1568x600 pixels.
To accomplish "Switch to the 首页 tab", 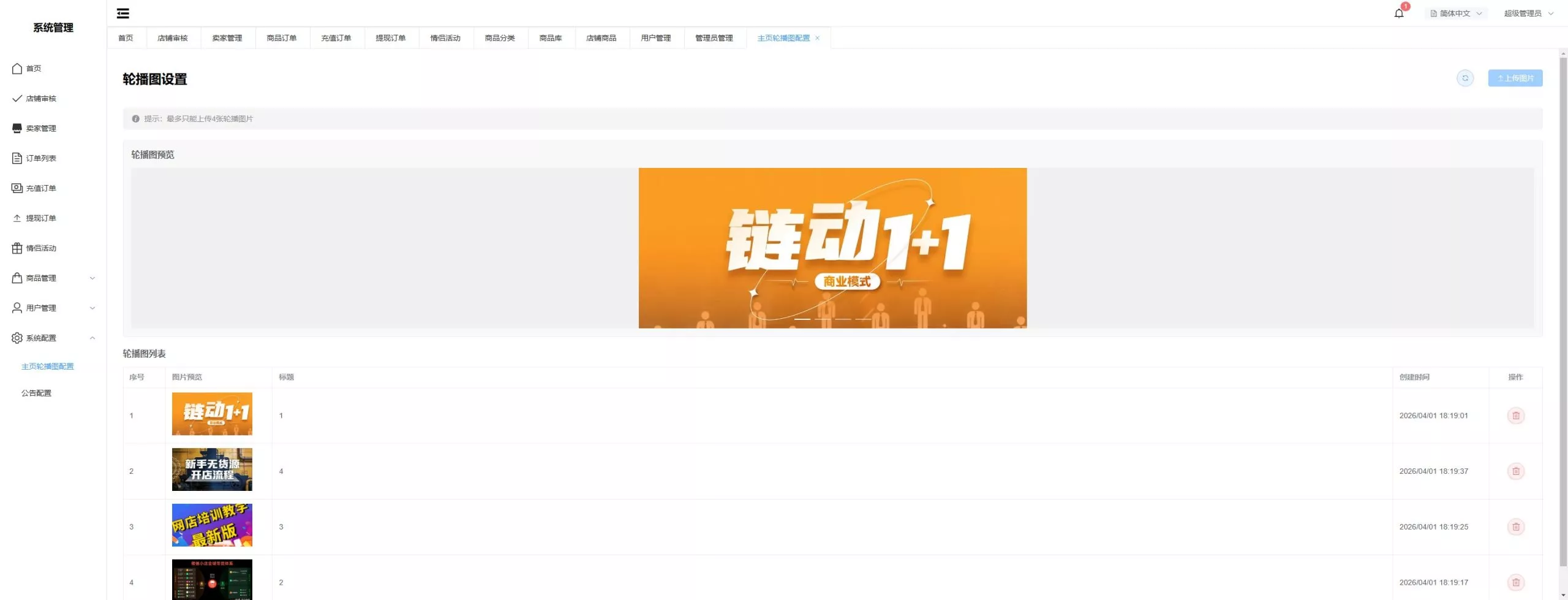I will tap(126, 38).
